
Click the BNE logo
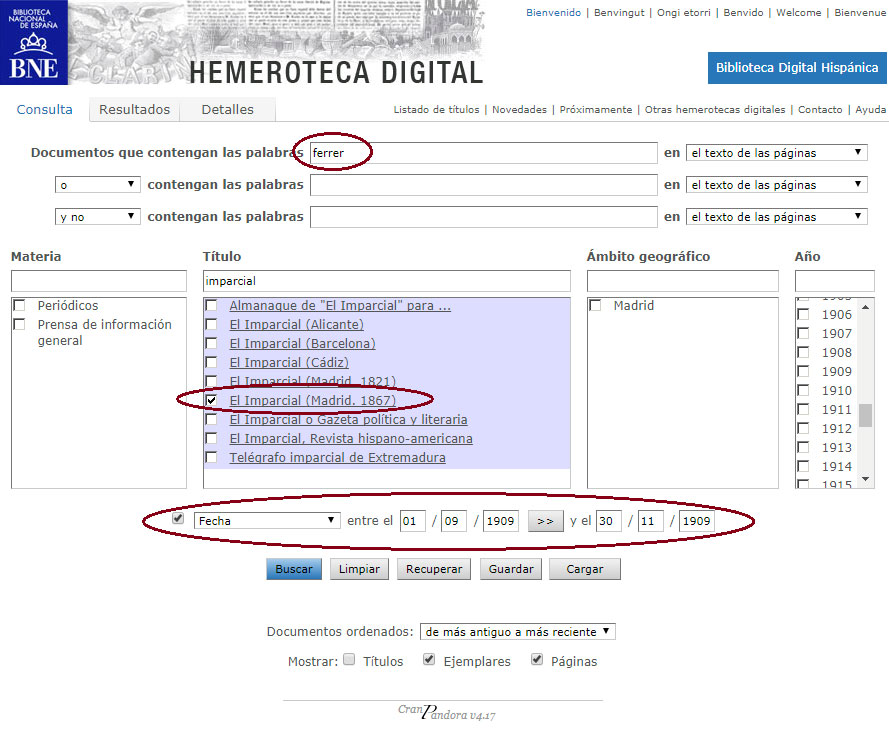[x=34, y=43]
